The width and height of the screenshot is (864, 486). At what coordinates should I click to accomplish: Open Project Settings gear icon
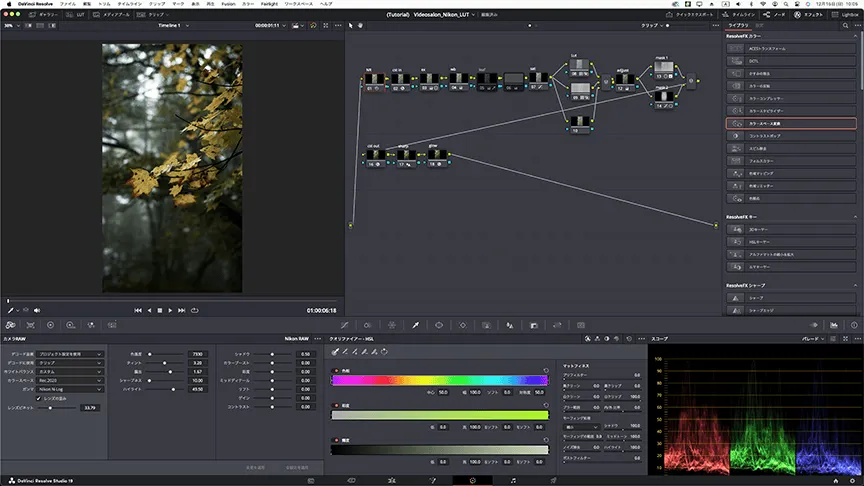tap(853, 480)
